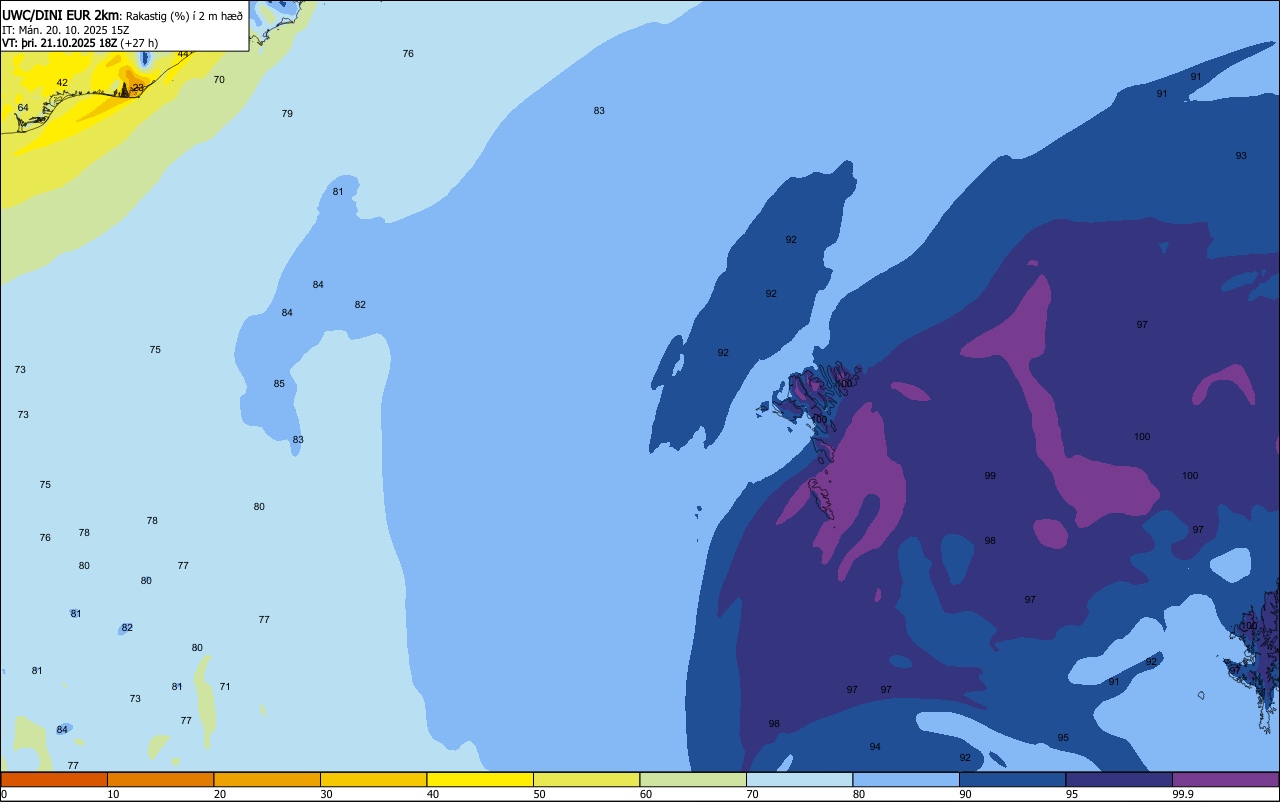
Task: Click the legend tick label 50
Action: (x=539, y=794)
